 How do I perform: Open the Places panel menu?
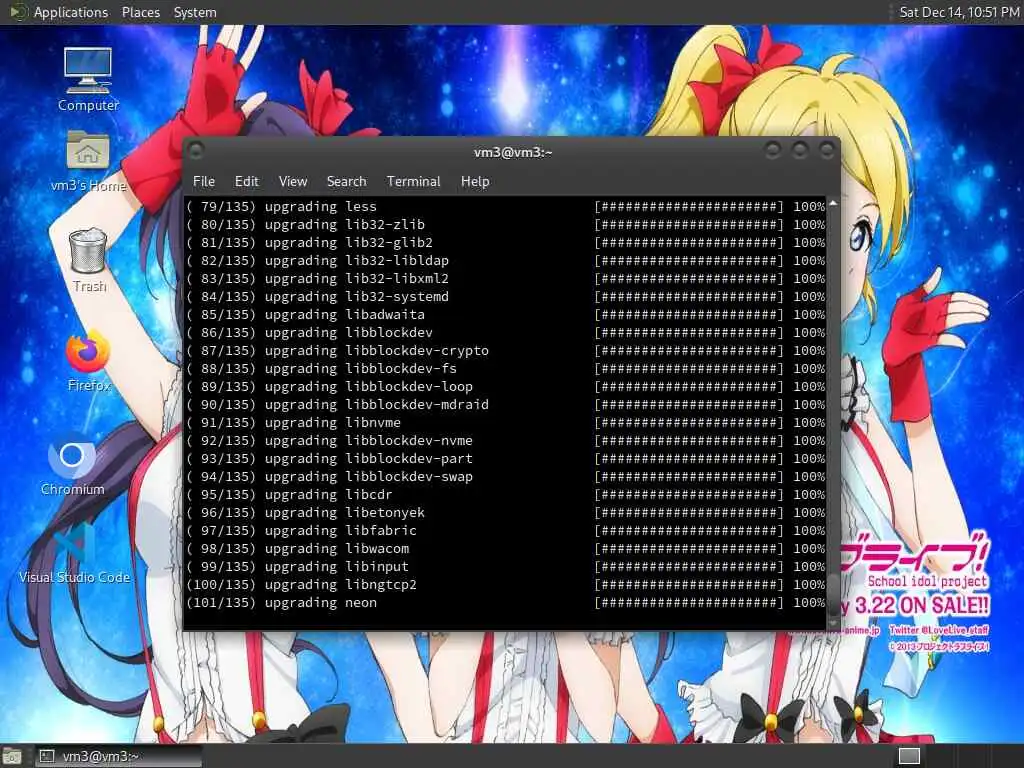(140, 12)
